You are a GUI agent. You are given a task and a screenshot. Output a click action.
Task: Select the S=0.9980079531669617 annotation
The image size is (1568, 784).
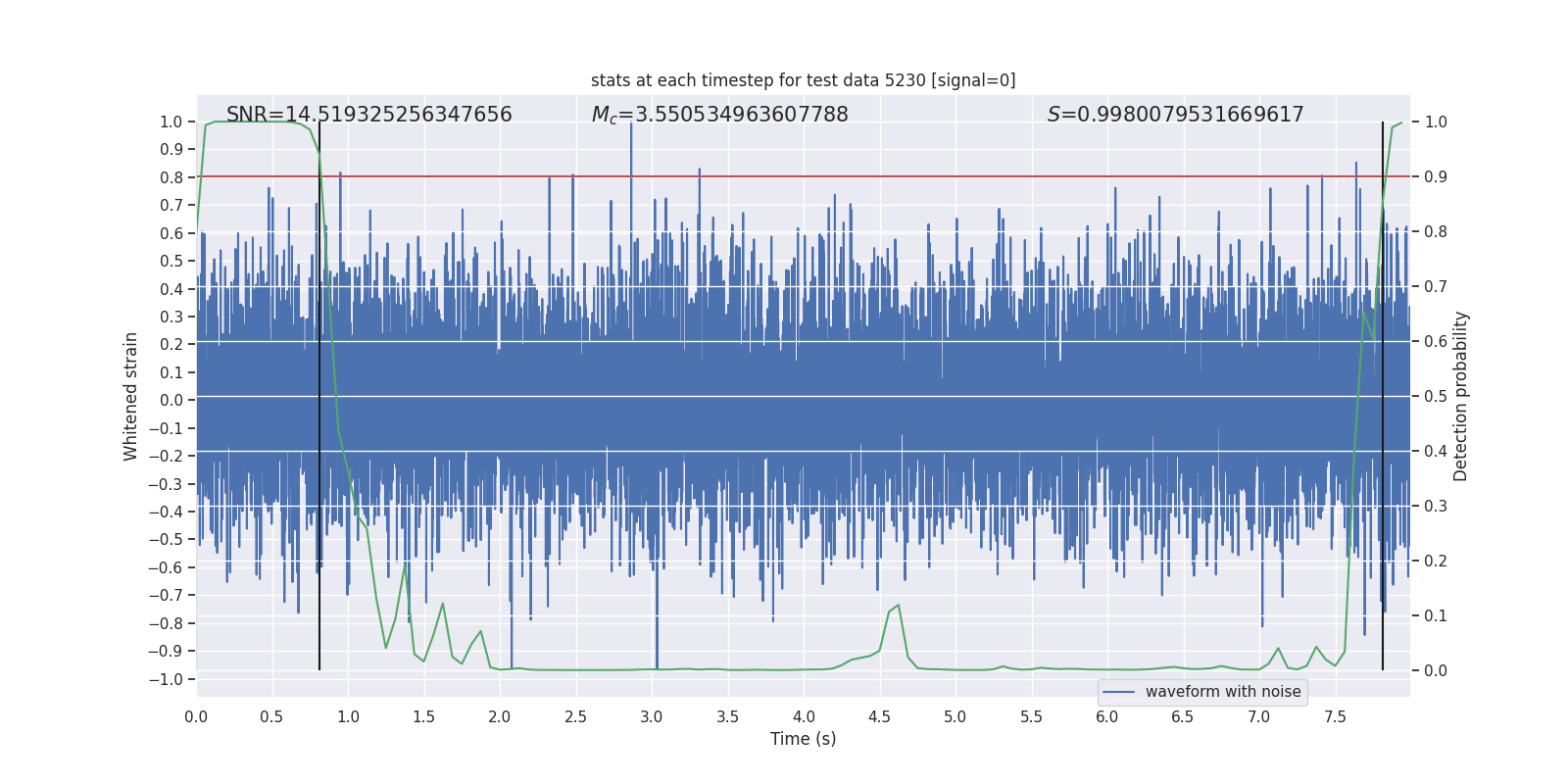coord(1176,115)
